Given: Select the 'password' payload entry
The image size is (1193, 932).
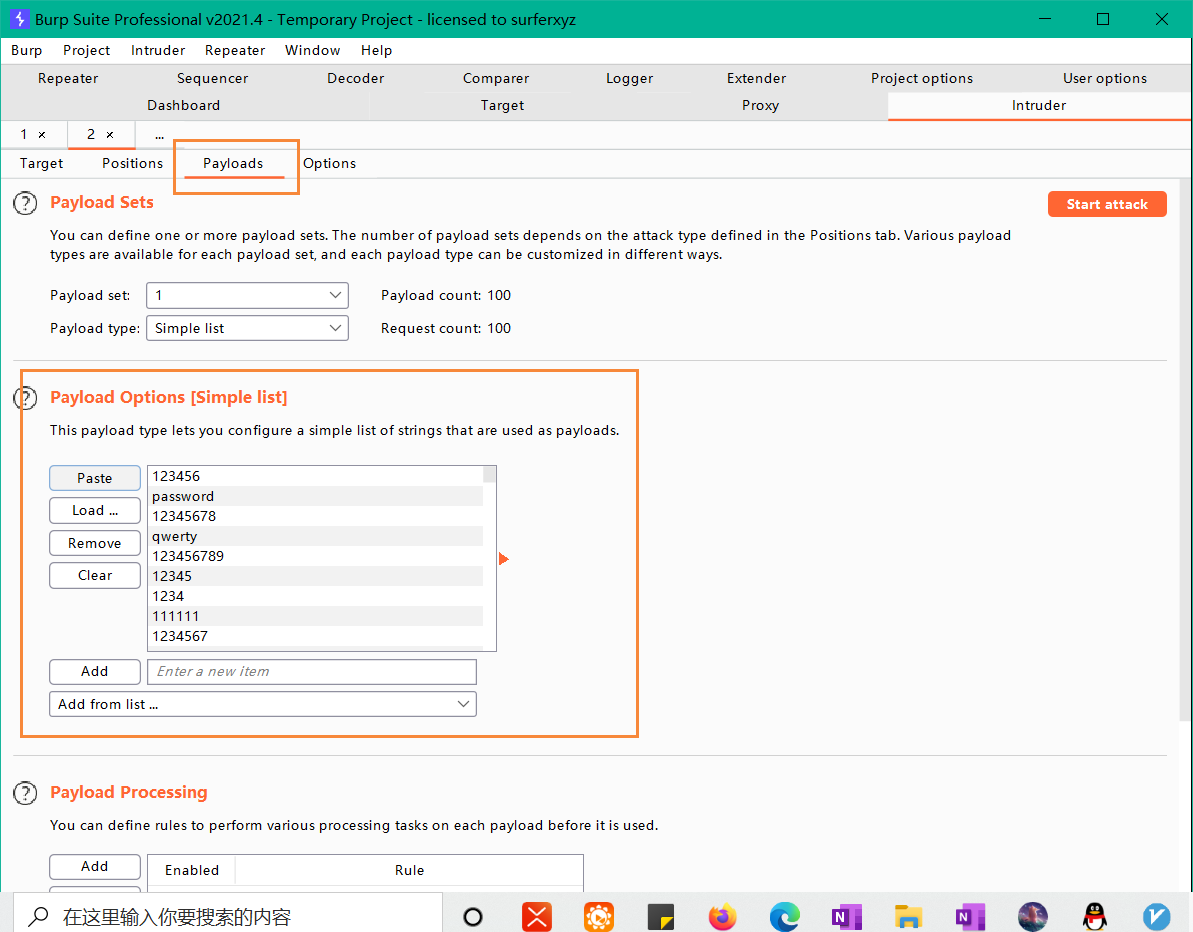Looking at the screenshot, I should [316, 496].
